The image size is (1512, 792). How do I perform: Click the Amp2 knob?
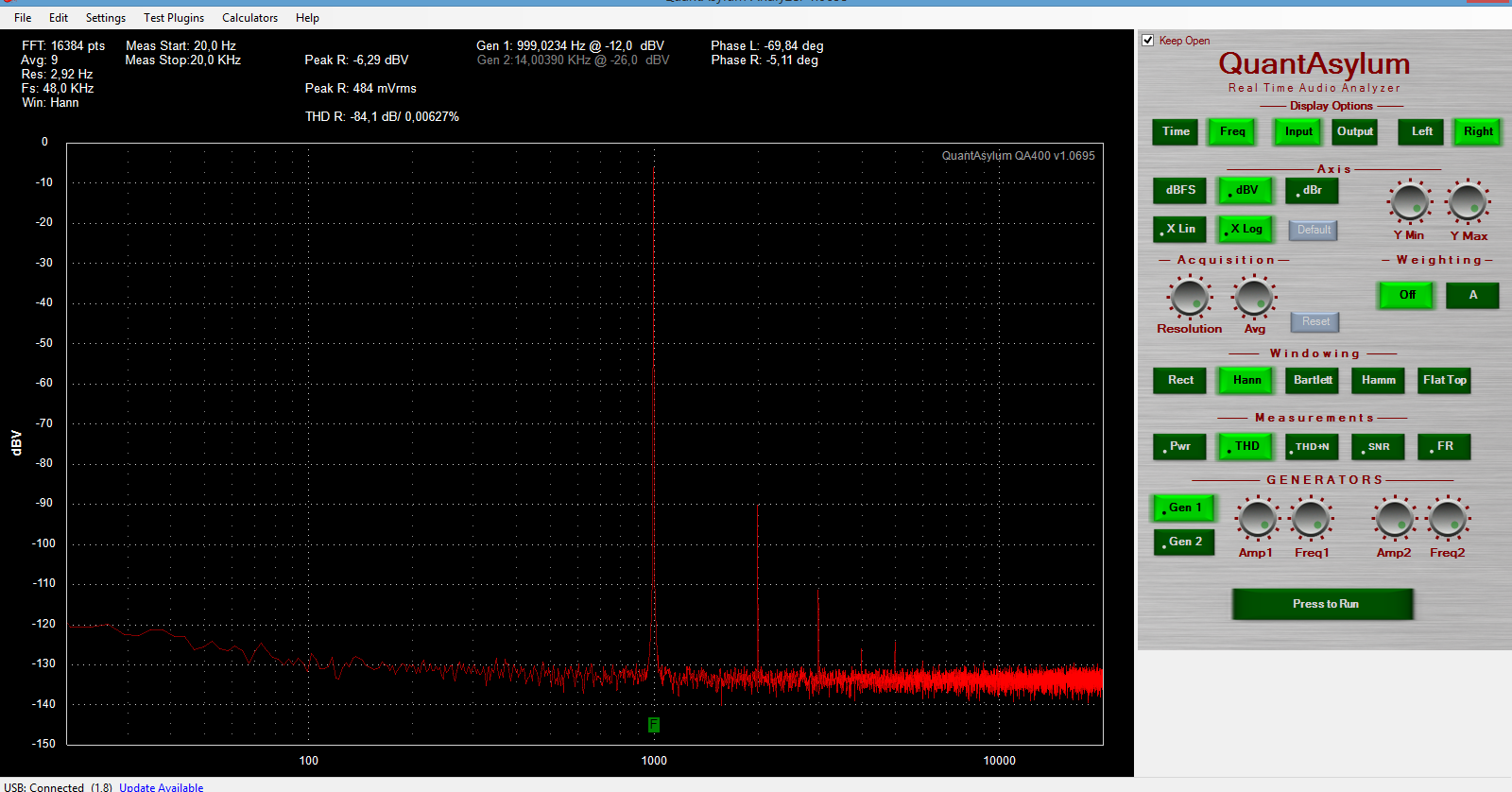click(1394, 519)
